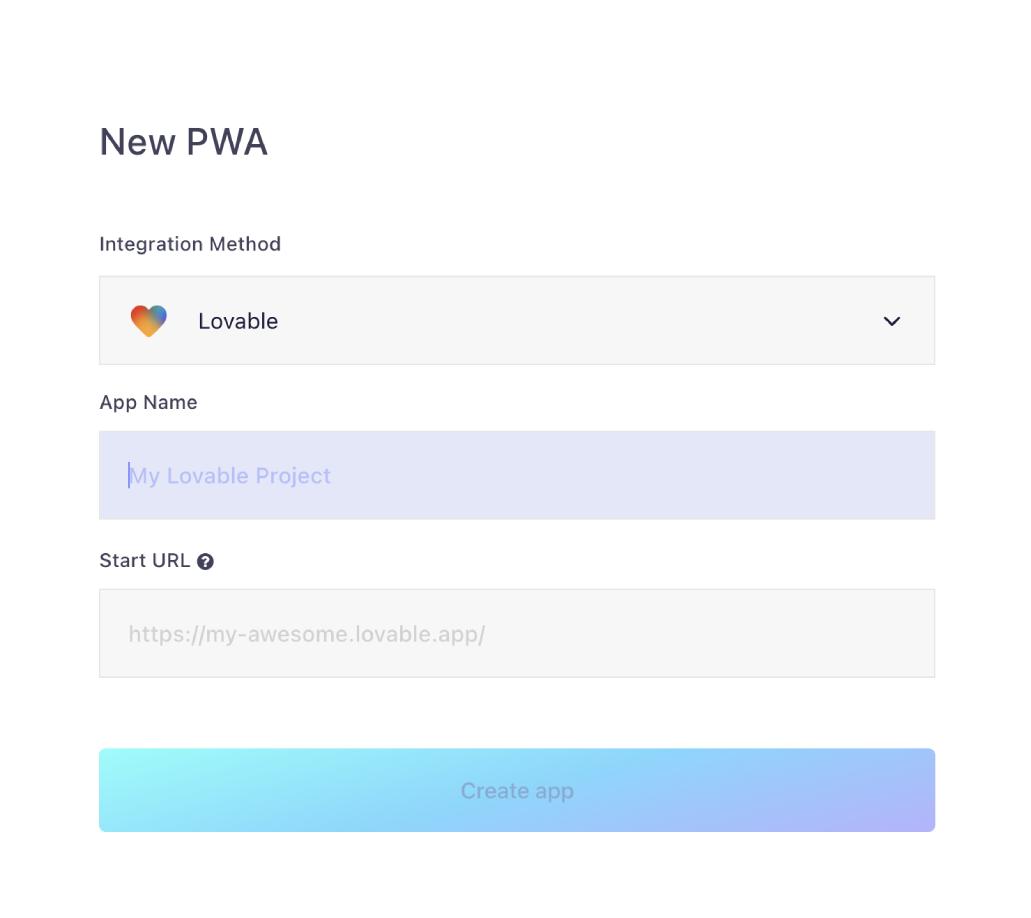Open the Integration Method dropdown box
The height and width of the screenshot is (918, 1031).
tap(516, 321)
